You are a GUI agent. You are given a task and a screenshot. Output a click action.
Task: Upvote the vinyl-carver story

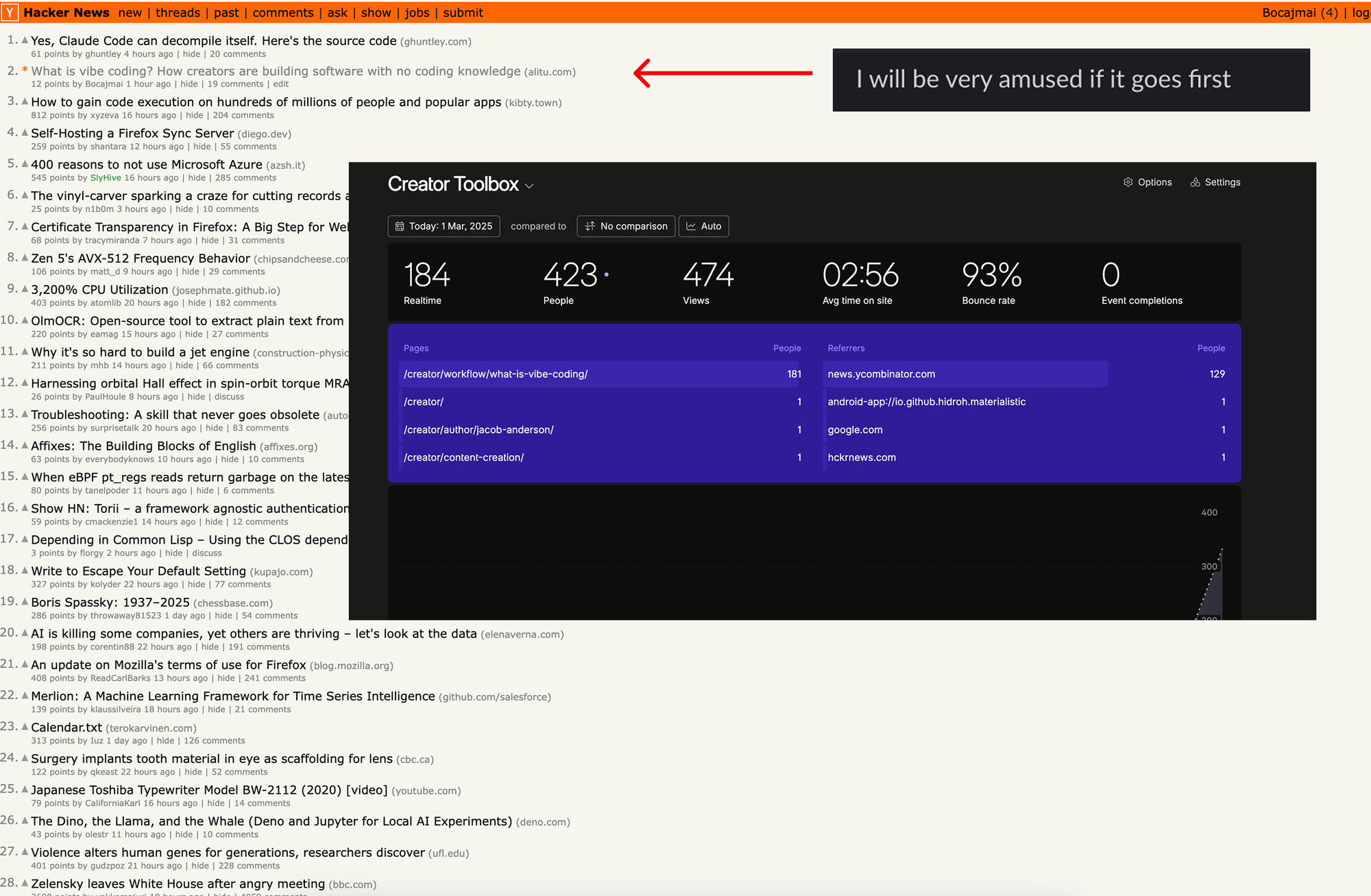25,195
